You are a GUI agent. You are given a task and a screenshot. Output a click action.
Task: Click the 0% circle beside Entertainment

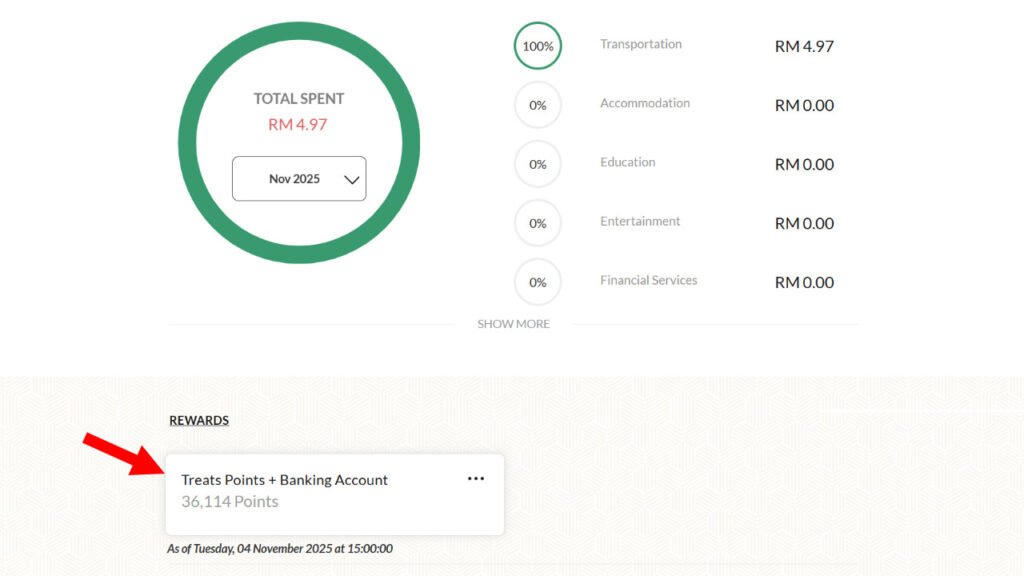coord(538,223)
